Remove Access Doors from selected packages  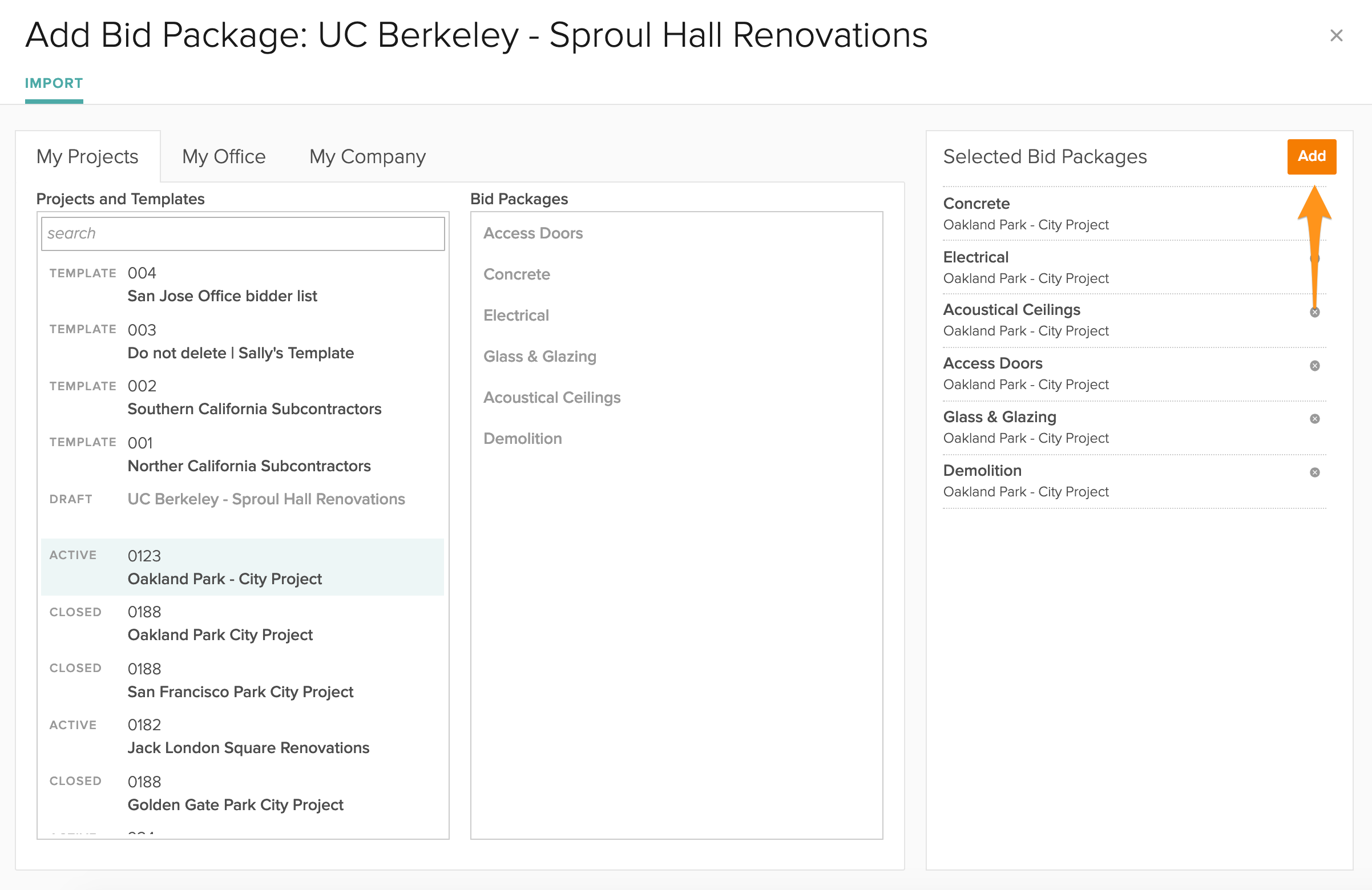1314,366
